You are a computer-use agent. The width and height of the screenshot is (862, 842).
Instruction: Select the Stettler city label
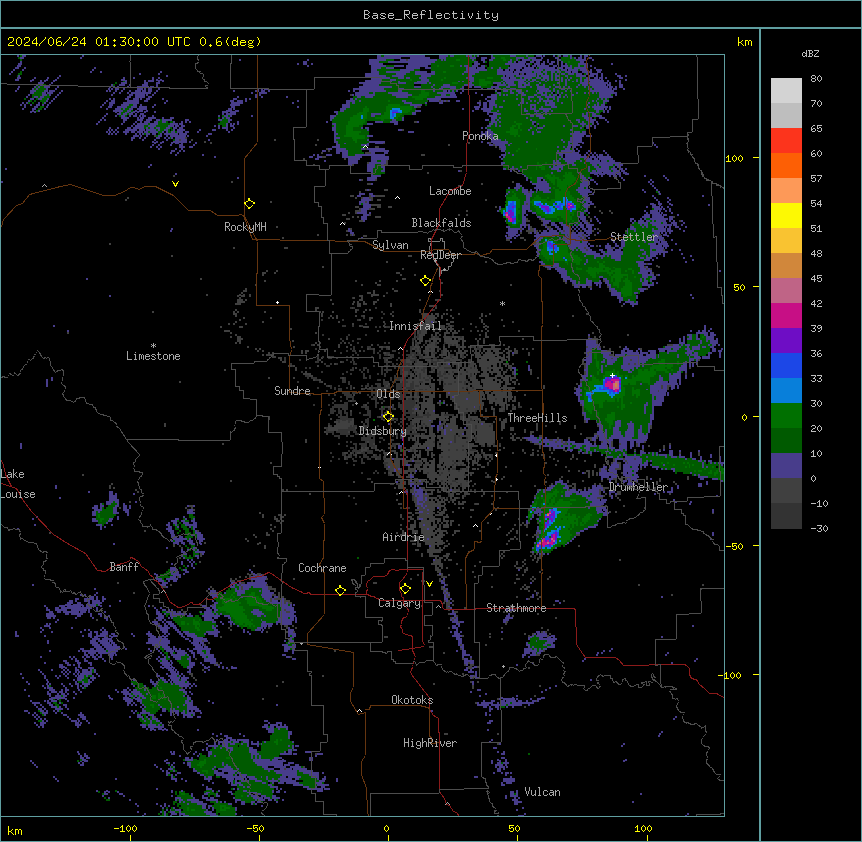pyautogui.click(x=634, y=237)
